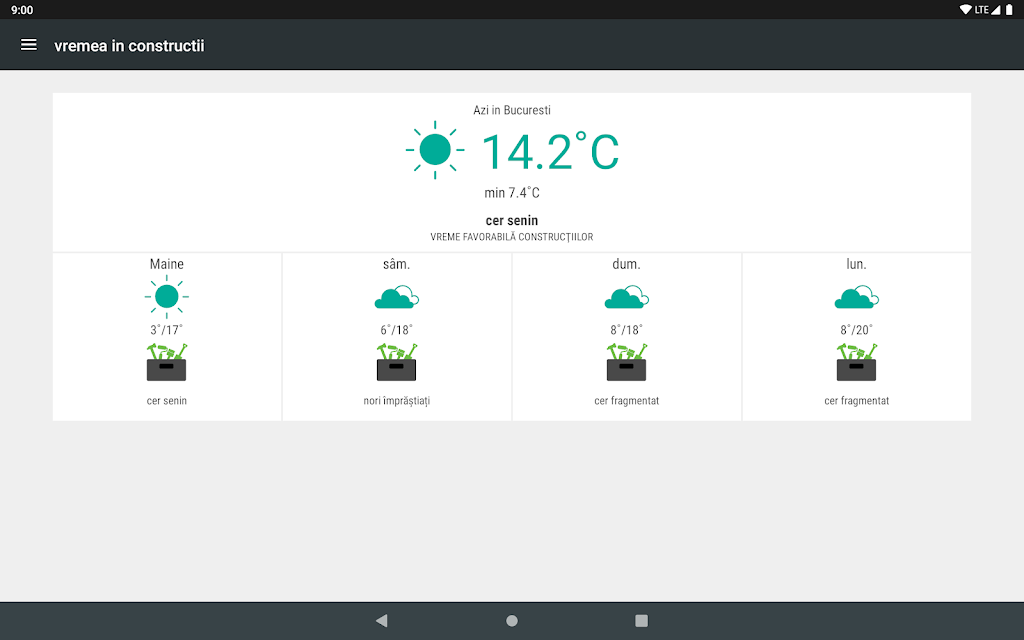
Task: Tap the 8°/18° temperature range
Action: click(626, 330)
